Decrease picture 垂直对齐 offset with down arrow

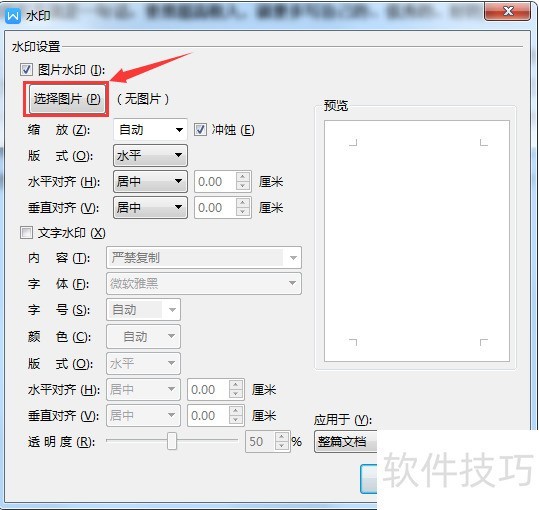243,212
